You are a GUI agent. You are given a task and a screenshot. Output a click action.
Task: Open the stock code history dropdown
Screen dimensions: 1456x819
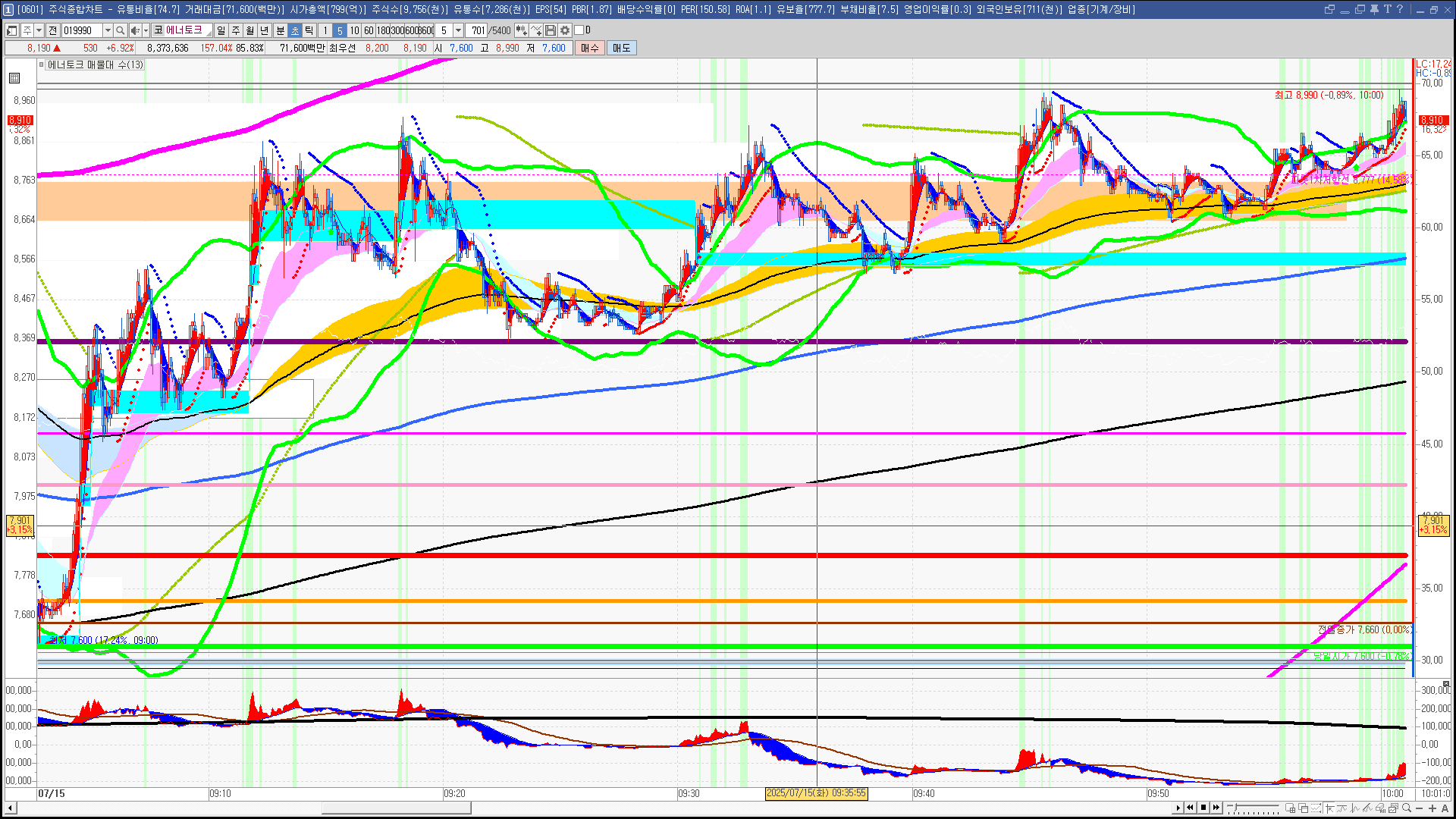coord(108,30)
